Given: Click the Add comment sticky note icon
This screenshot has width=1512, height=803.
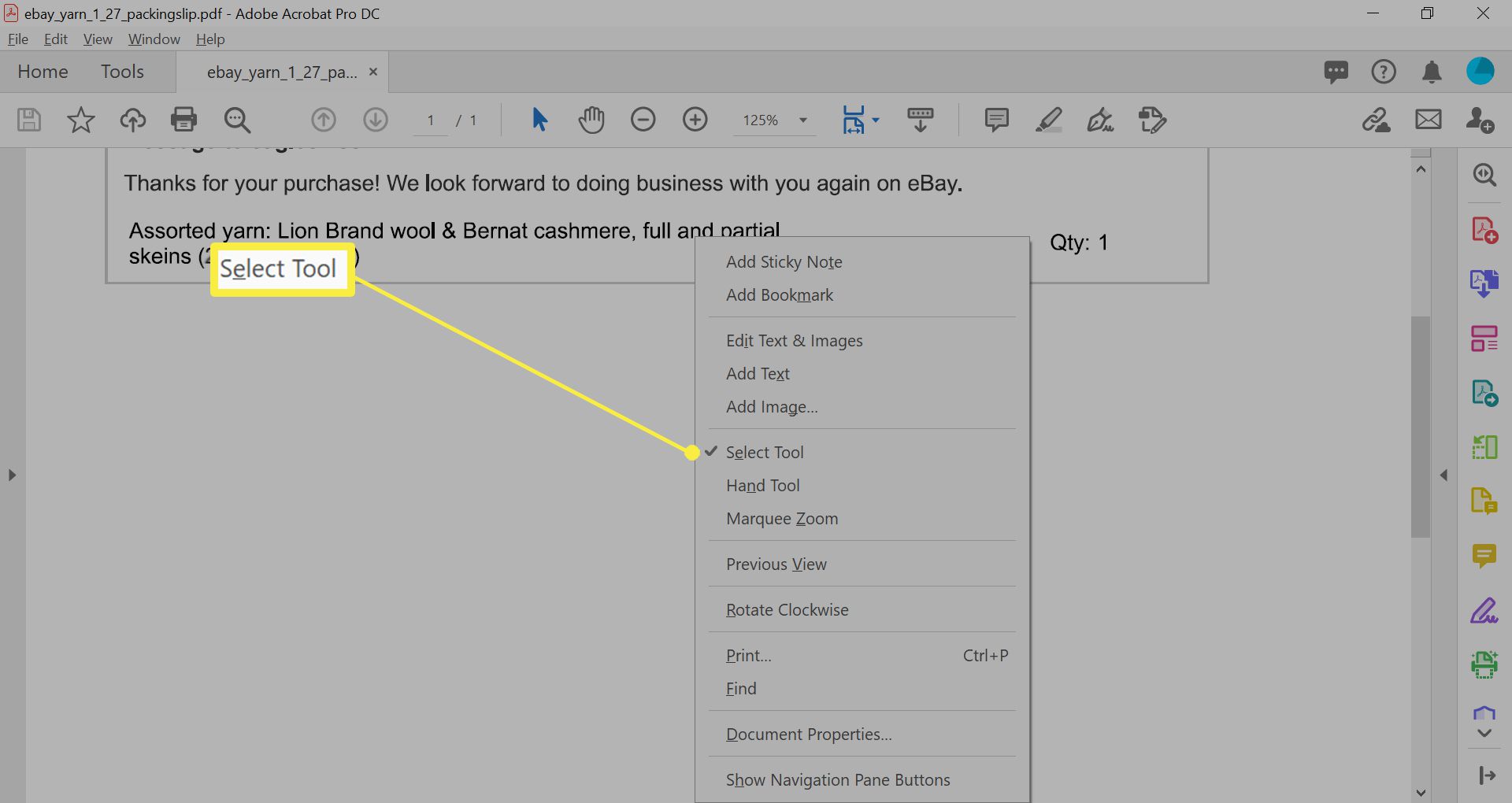Looking at the screenshot, I should (x=996, y=120).
